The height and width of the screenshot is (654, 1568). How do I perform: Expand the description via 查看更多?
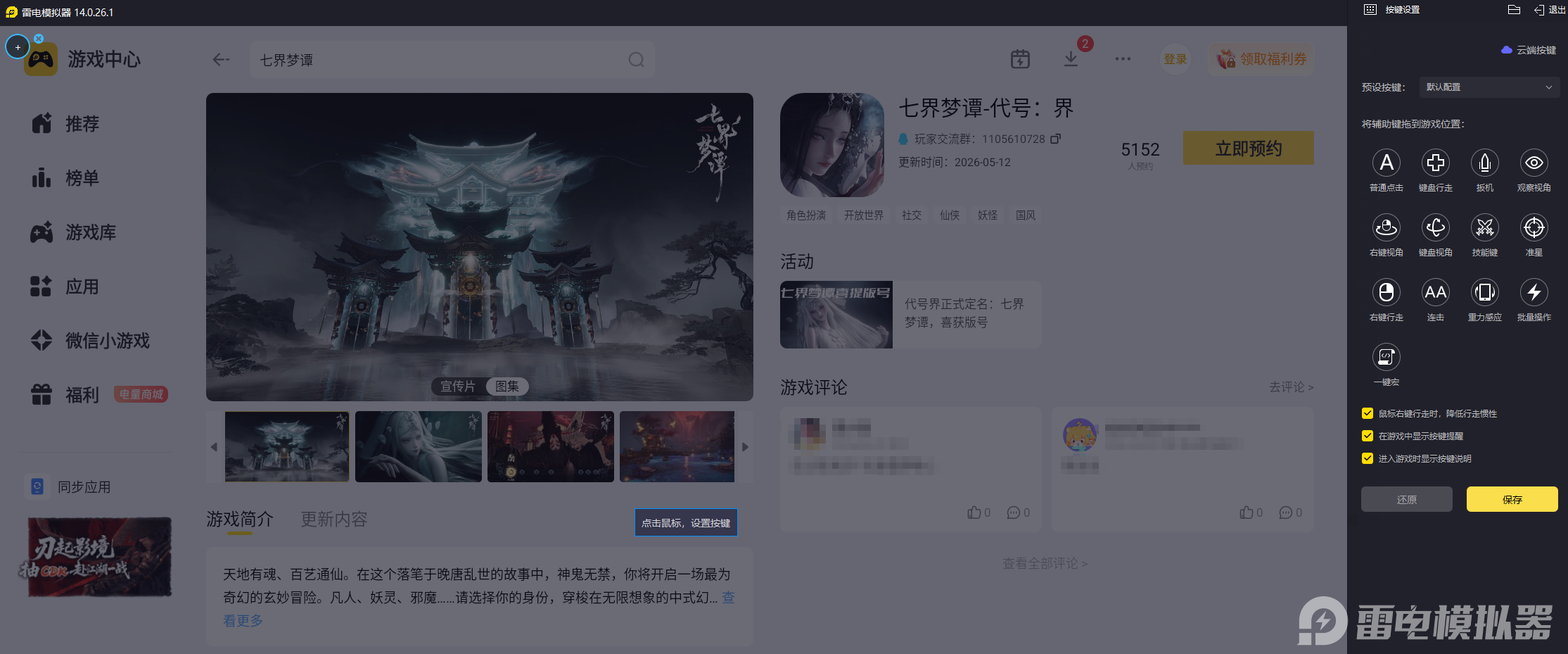(243, 620)
